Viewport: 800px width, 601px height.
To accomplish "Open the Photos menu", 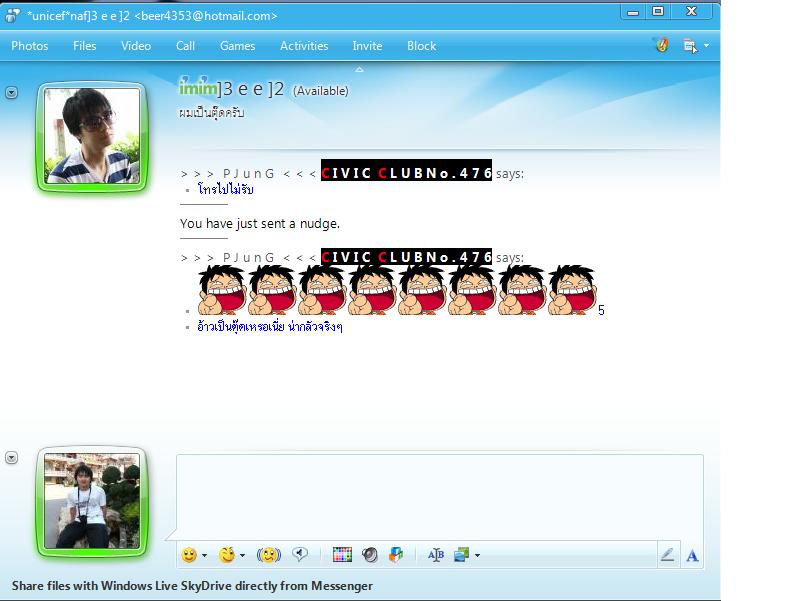I will [x=29, y=46].
